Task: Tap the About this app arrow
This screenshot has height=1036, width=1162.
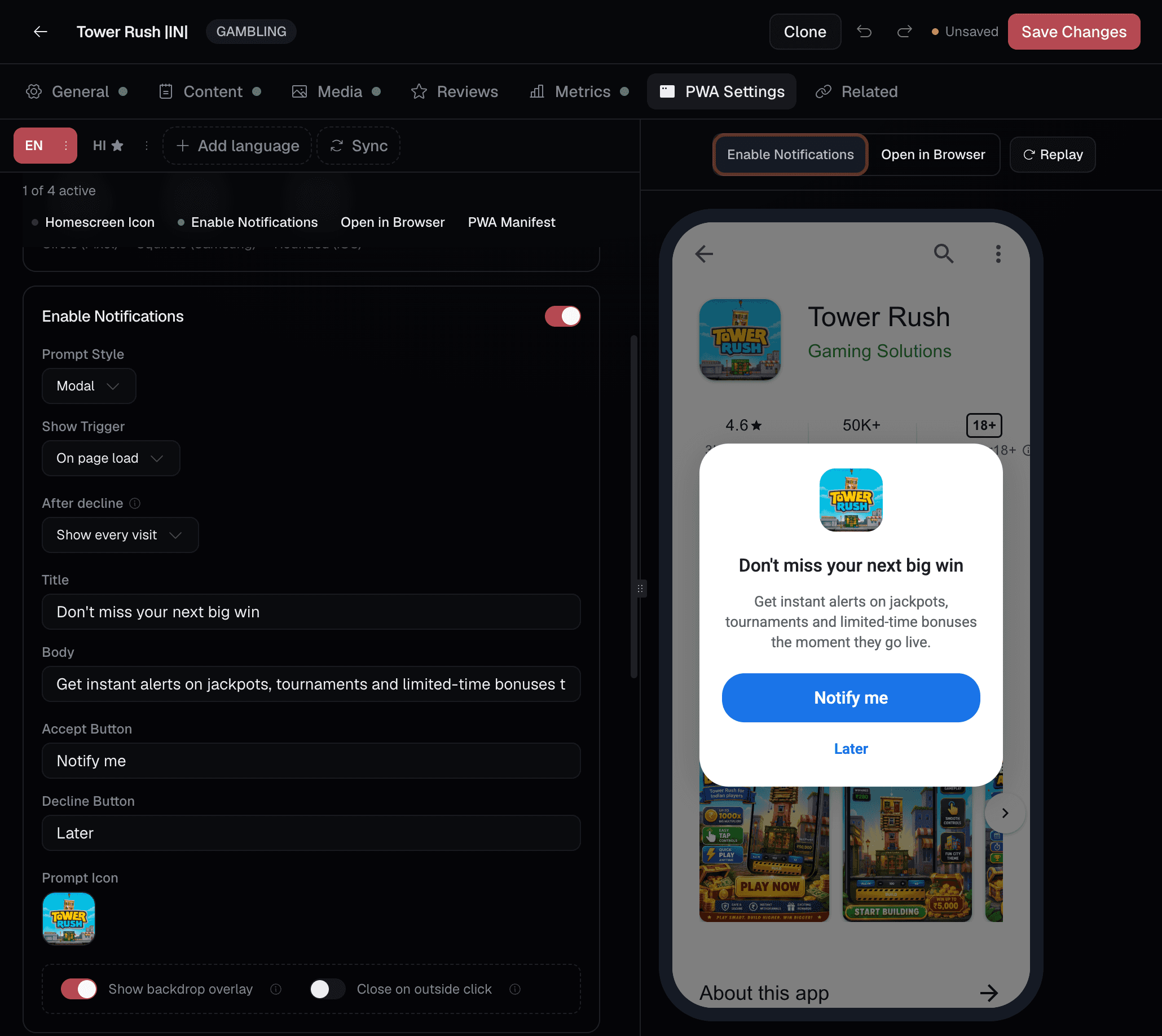Action: (x=989, y=993)
